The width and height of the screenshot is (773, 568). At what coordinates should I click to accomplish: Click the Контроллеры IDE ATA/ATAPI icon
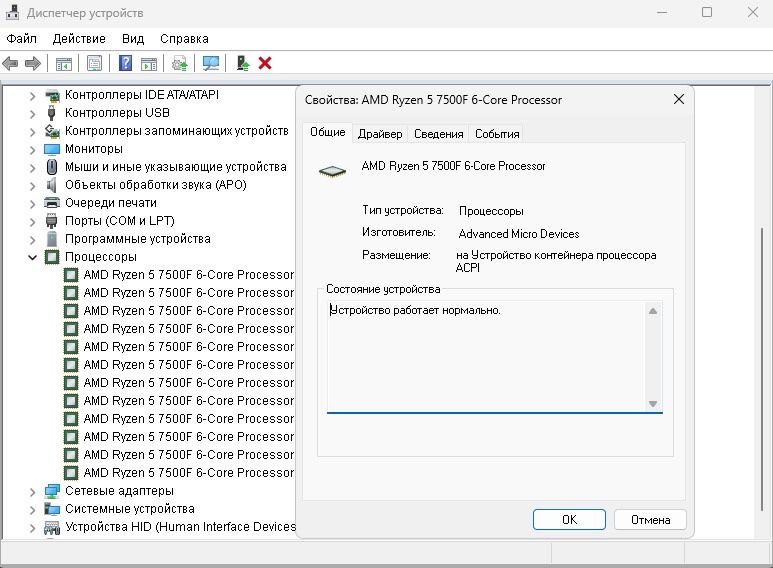pyautogui.click(x=52, y=95)
